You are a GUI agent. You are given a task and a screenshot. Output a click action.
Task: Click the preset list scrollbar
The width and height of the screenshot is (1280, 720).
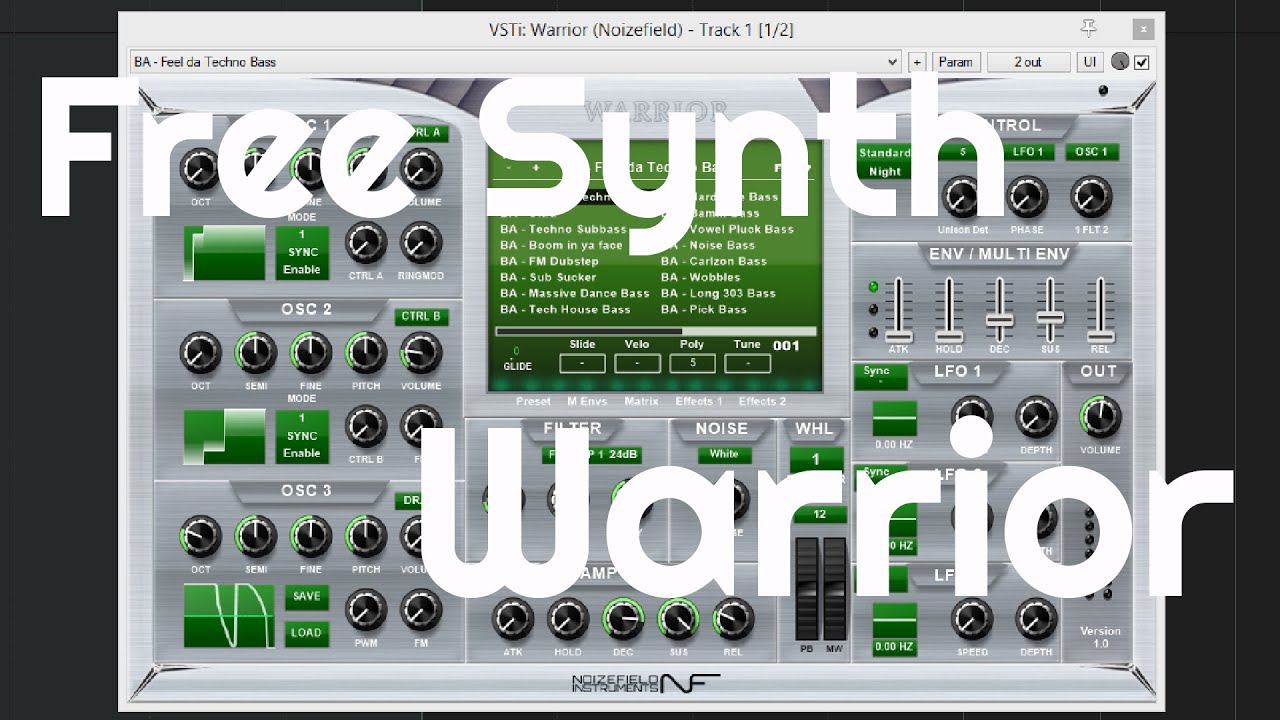656,331
